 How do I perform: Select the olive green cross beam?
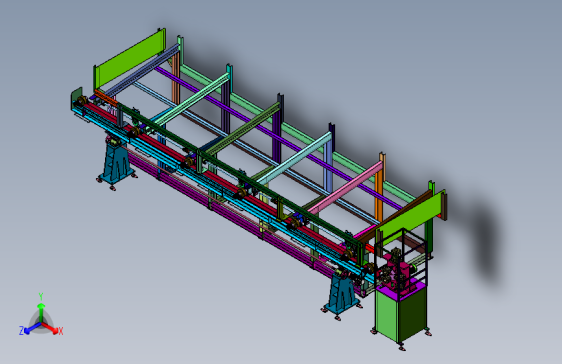click(x=243, y=129)
